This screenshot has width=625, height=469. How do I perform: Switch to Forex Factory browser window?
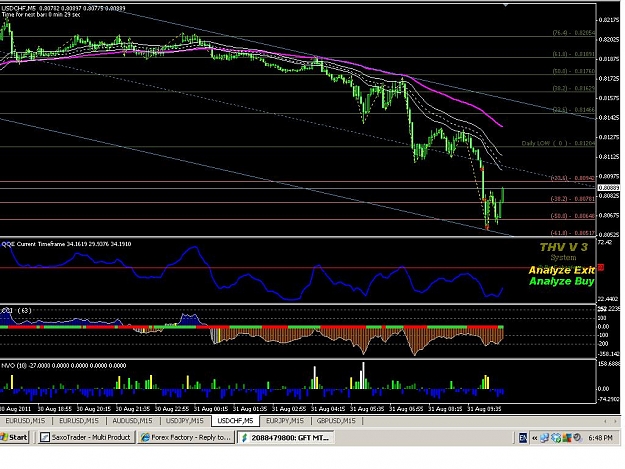pos(186,438)
